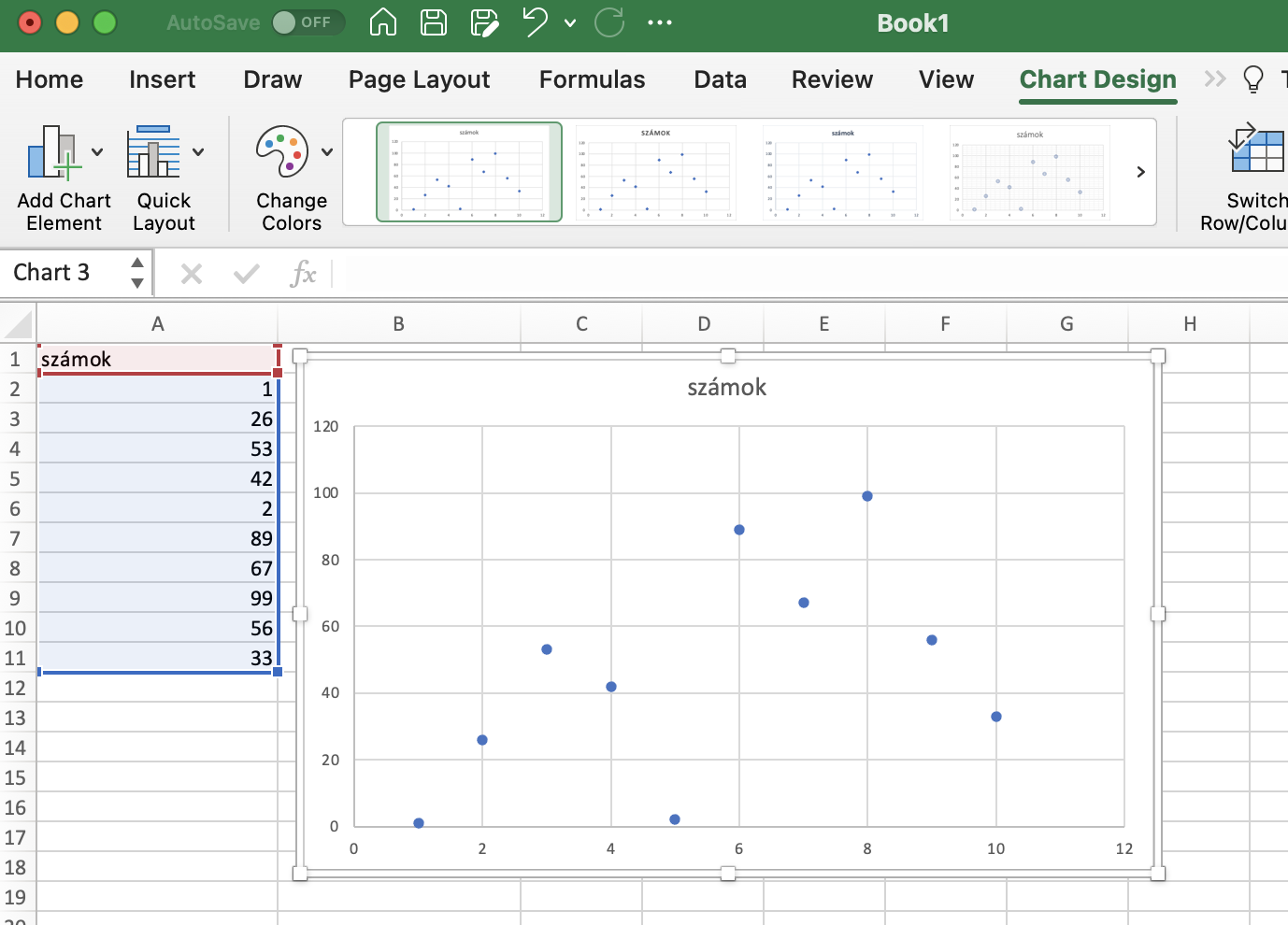This screenshot has width=1288, height=925.
Task: Select column A header
Action: tap(157, 324)
